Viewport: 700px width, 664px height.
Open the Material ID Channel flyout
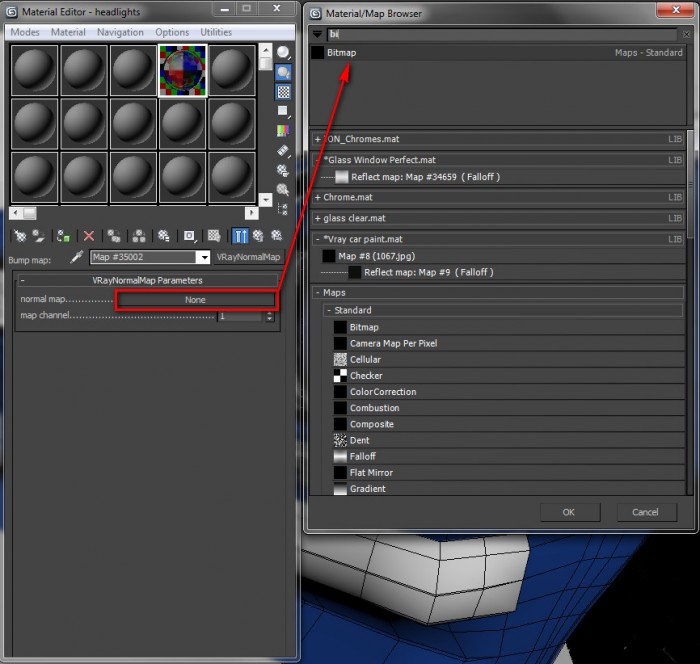189,235
